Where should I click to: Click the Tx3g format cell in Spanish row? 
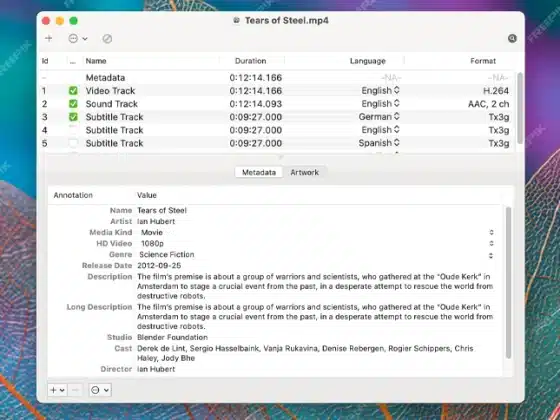click(499, 143)
